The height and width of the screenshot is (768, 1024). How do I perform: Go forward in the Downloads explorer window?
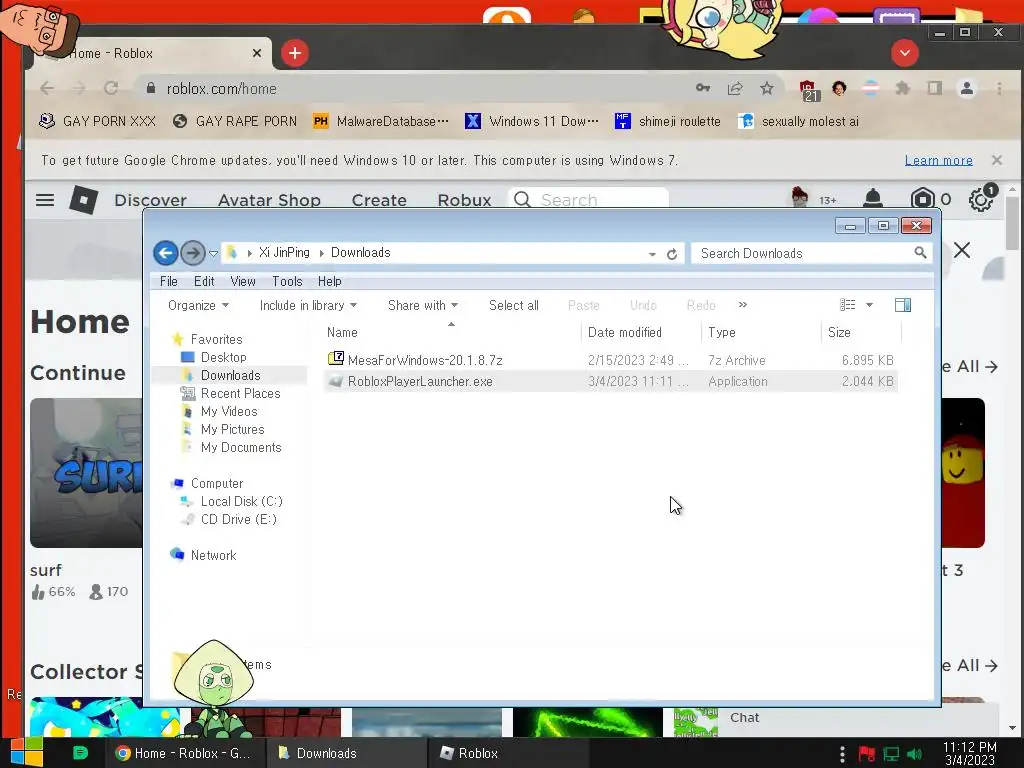[x=193, y=253]
